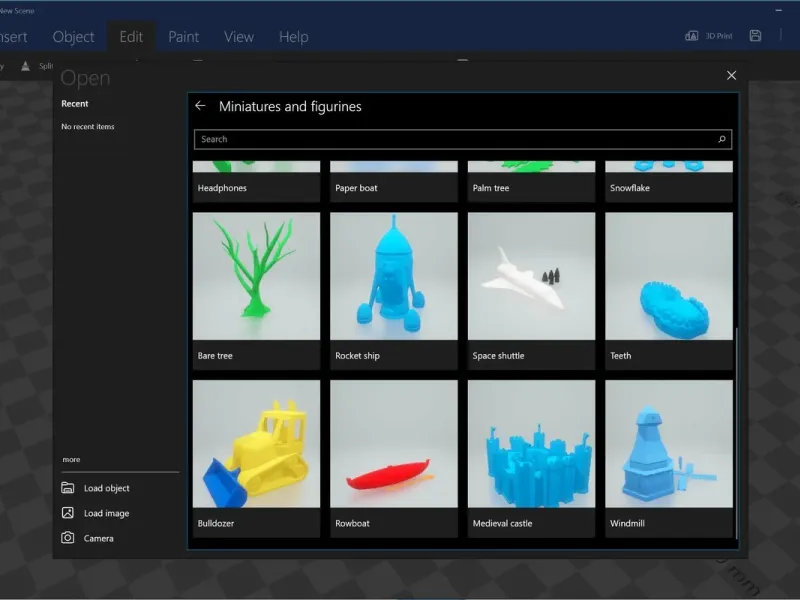Click the 3D Print label

tap(719, 36)
